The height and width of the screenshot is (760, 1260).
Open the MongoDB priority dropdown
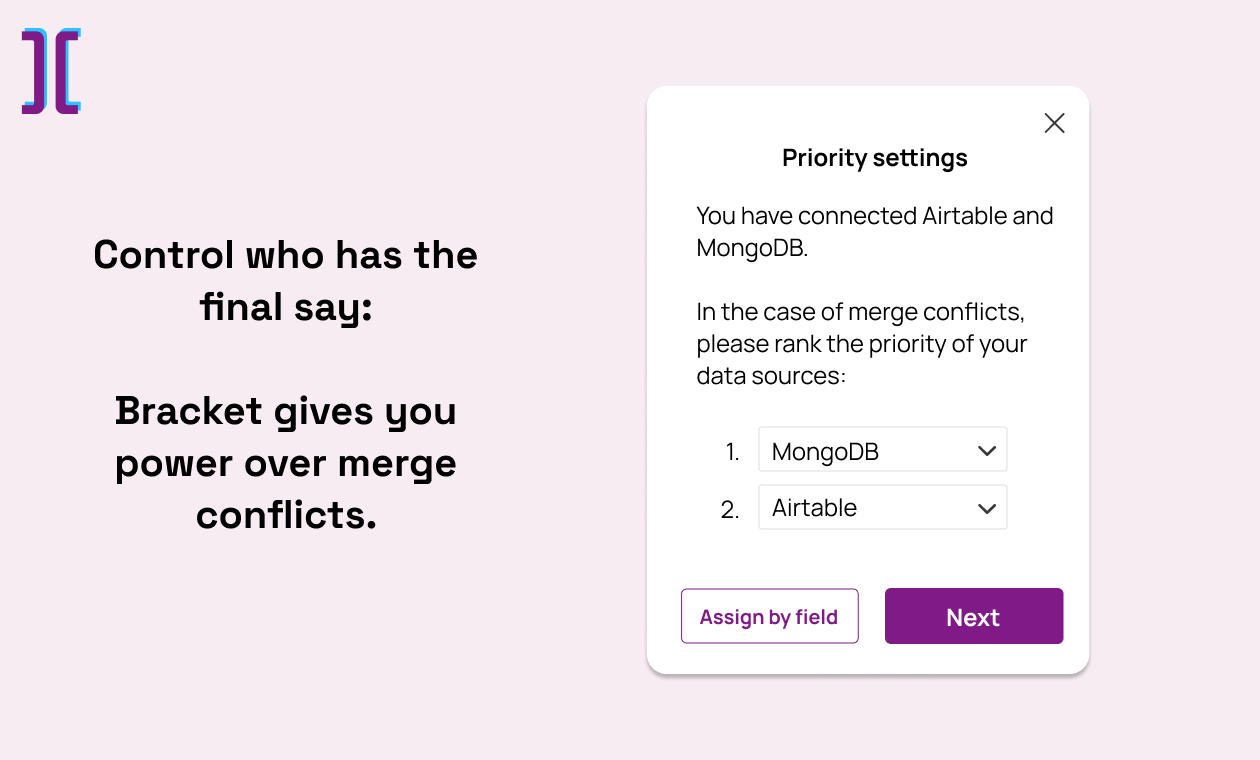tap(882, 451)
